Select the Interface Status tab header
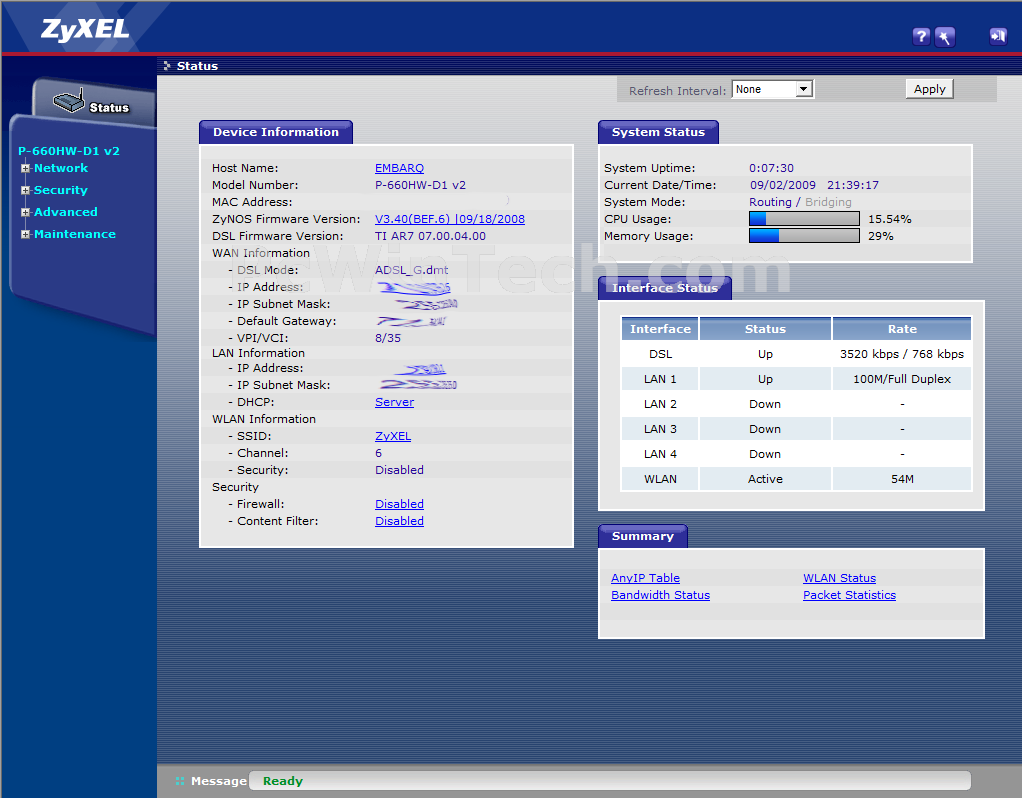The height and width of the screenshot is (798, 1022). pyautogui.click(x=665, y=288)
